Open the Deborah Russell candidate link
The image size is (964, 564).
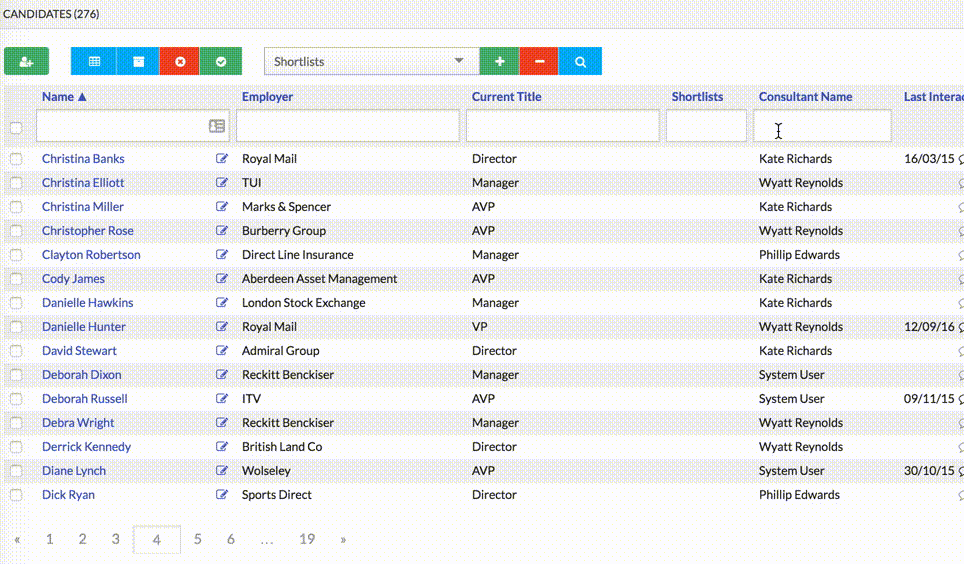[x=85, y=399]
